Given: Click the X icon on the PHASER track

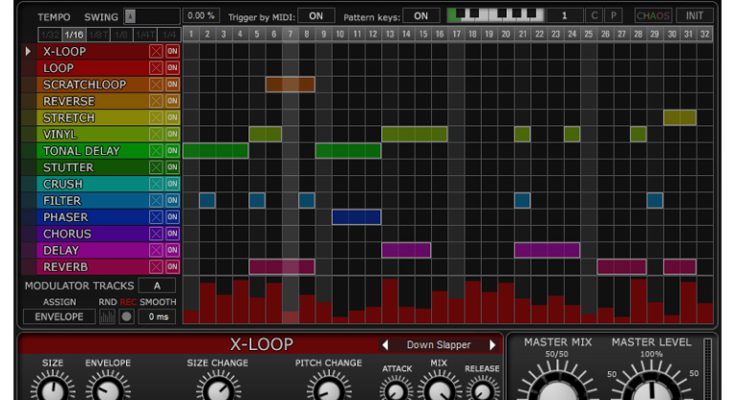Looking at the screenshot, I should click(155, 218).
